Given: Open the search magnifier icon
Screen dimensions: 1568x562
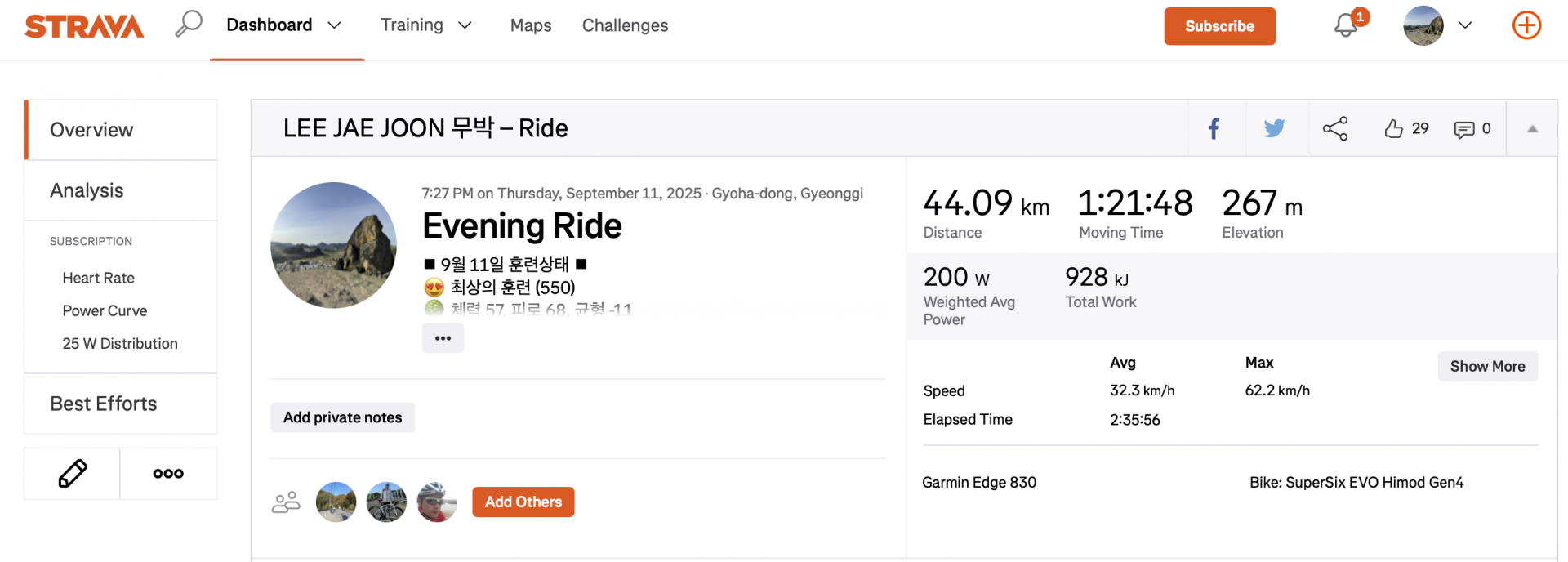Looking at the screenshot, I should 188,24.
